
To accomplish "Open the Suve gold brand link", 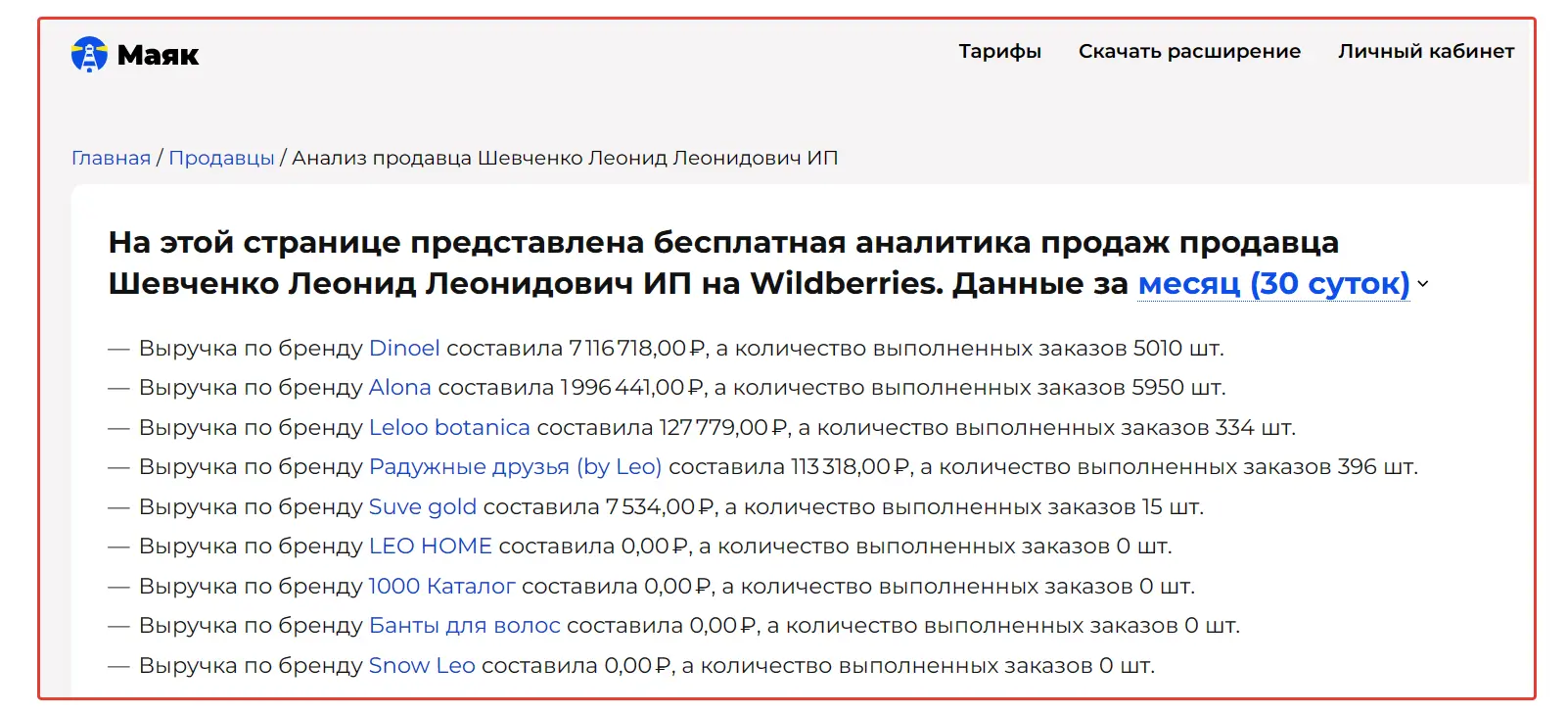I will click(423, 507).
